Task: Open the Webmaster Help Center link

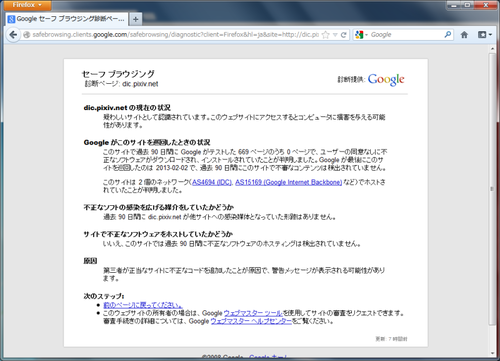Action: coord(251,321)
